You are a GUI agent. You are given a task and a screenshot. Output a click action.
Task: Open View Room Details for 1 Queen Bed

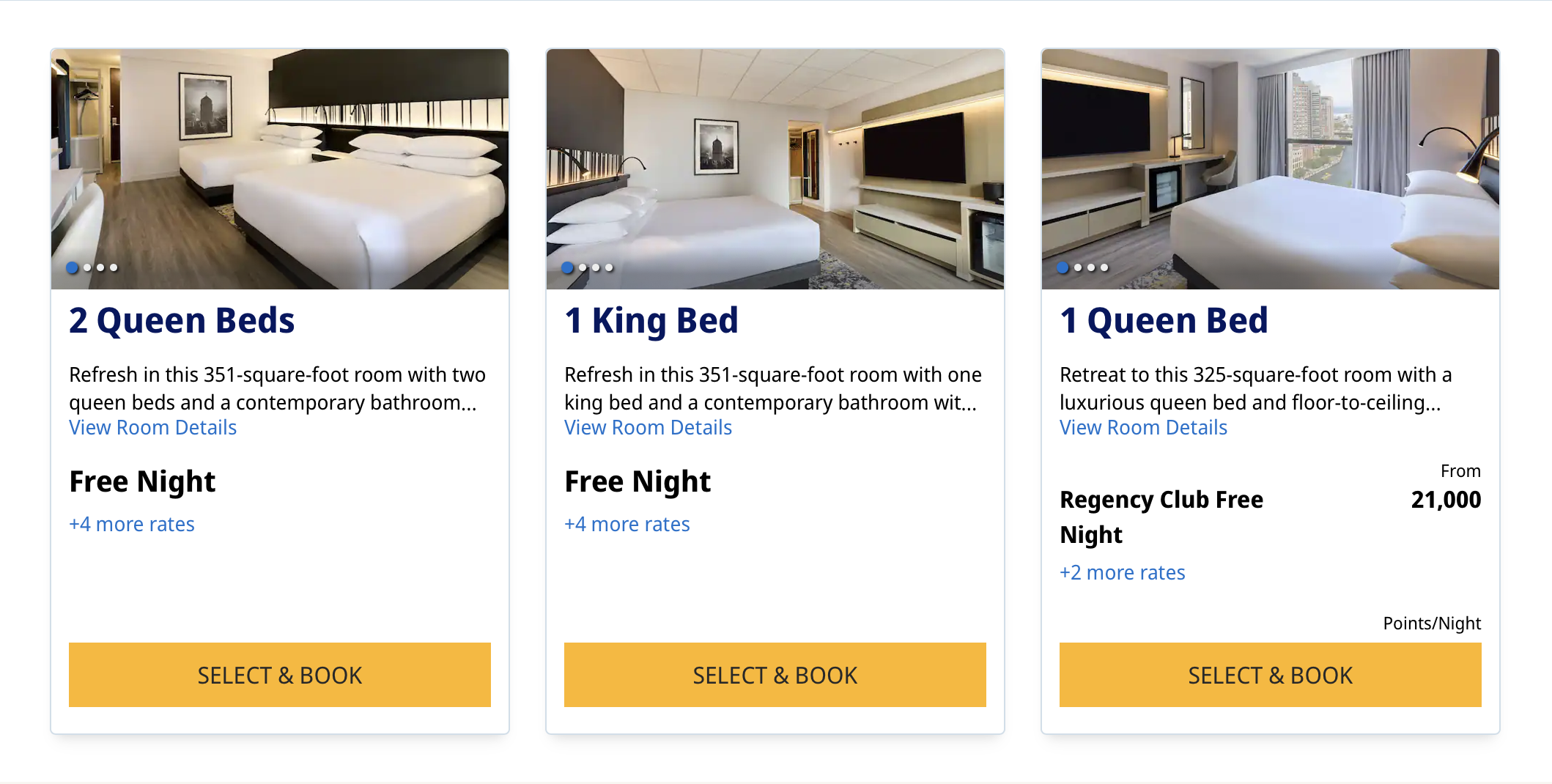pyautogui.click(x=1143, y=427)
